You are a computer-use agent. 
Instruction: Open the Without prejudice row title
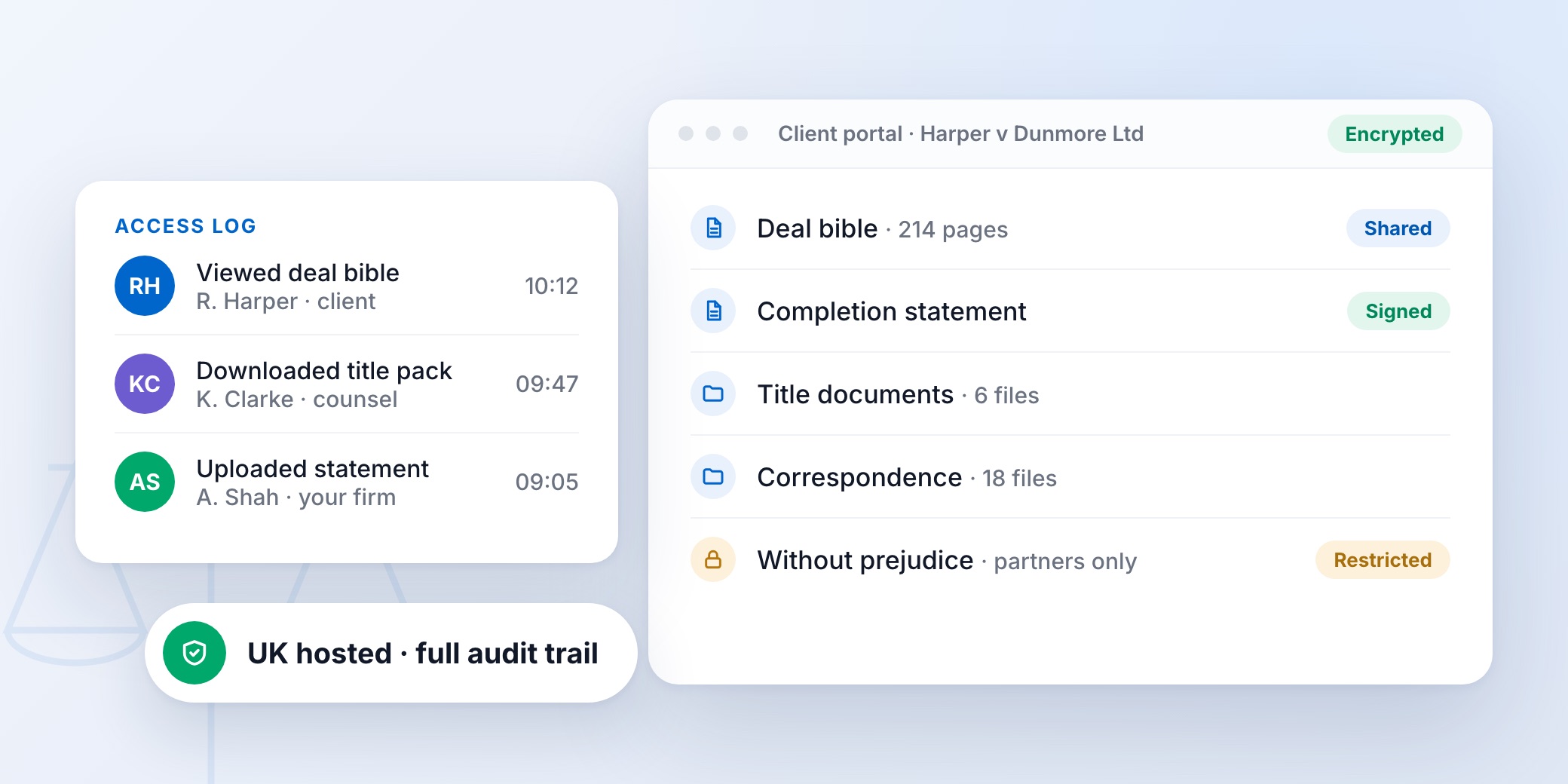click(x=865, y=560)
